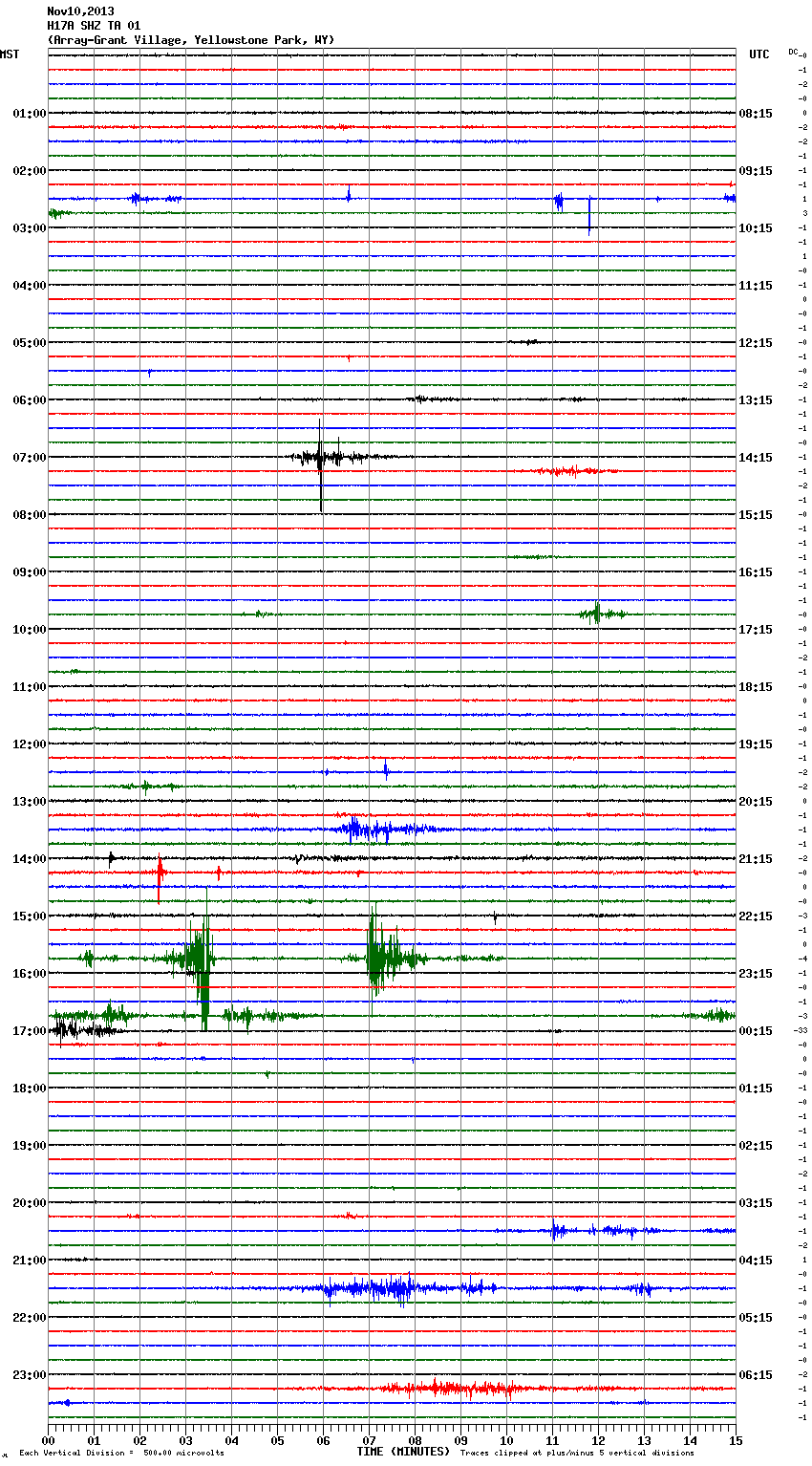Click the UTC timezone label
Viewport: 812px width, 1466px height.
coord(759,54)
